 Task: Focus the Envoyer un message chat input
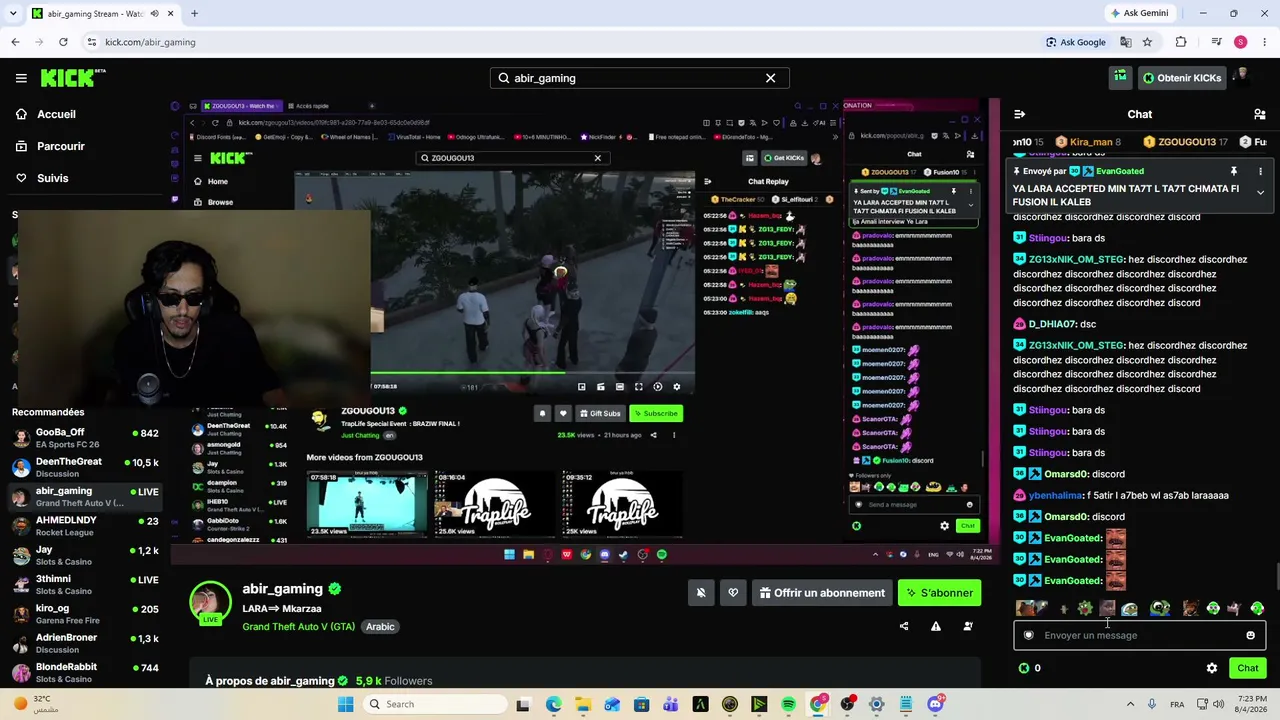[x=1139, y=635]
